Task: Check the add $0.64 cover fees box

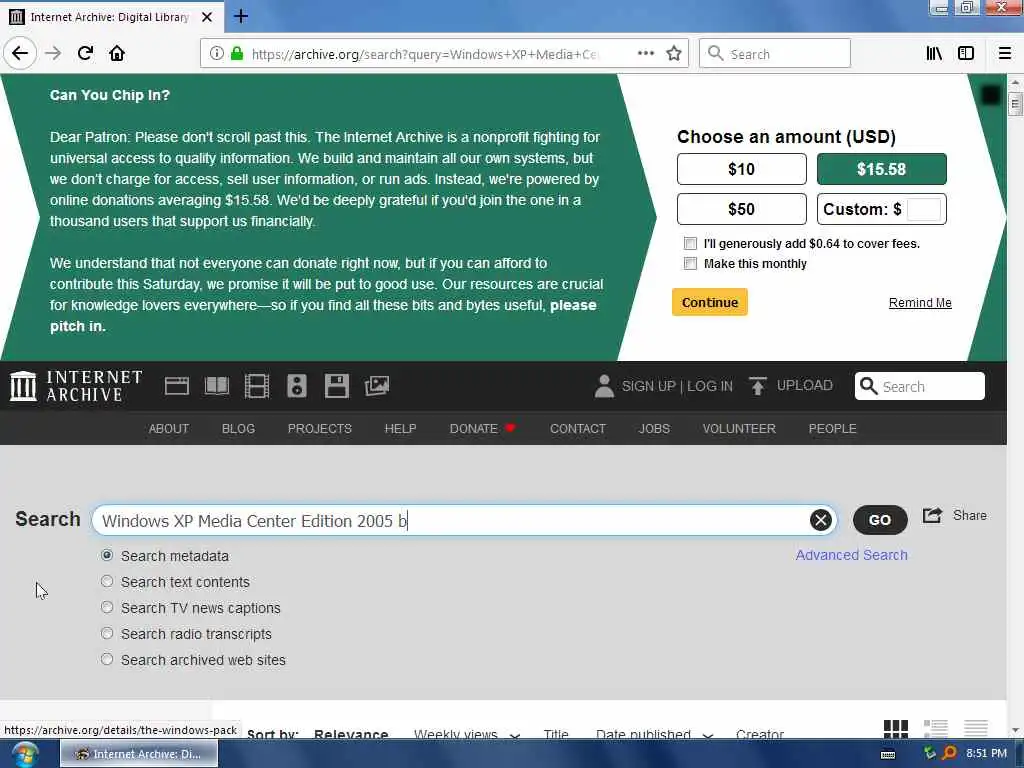Action: tap(690, 244)
